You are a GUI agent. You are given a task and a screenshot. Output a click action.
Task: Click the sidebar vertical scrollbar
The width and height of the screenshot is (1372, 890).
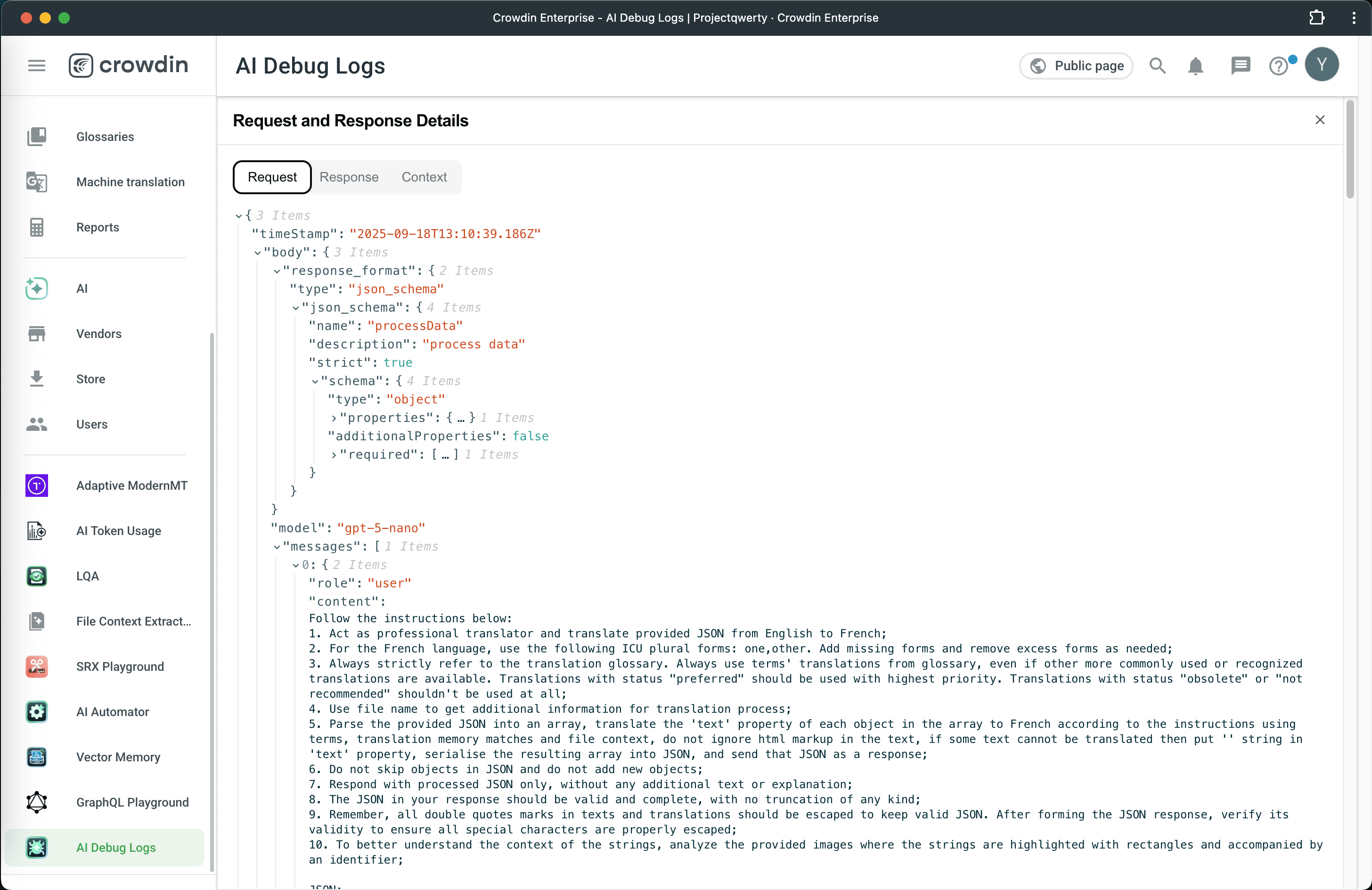pyautogui.click(x=212, y=602)
